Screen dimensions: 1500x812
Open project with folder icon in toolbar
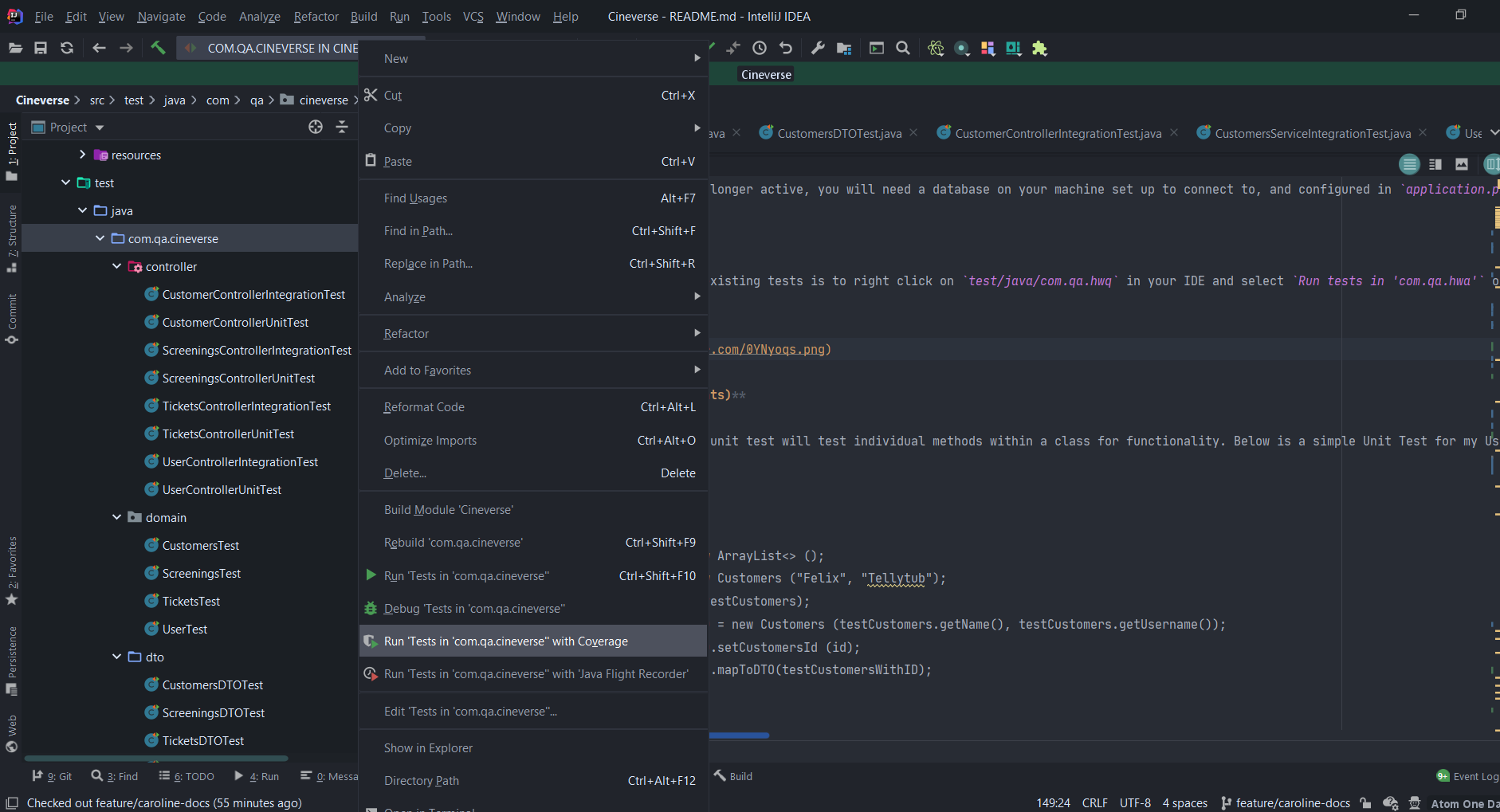tap(16, 48)
